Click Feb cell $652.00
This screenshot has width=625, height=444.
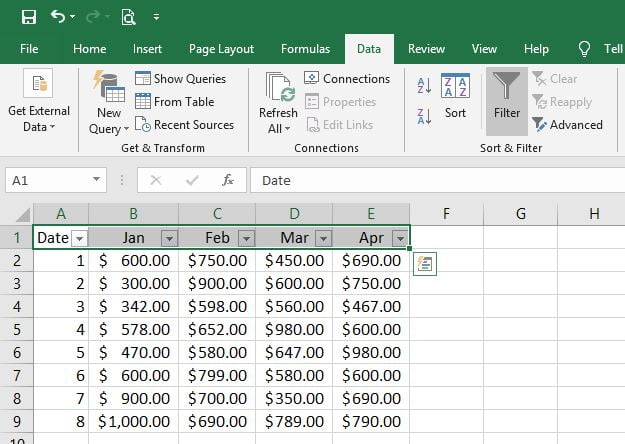click(x=217, y=330)
